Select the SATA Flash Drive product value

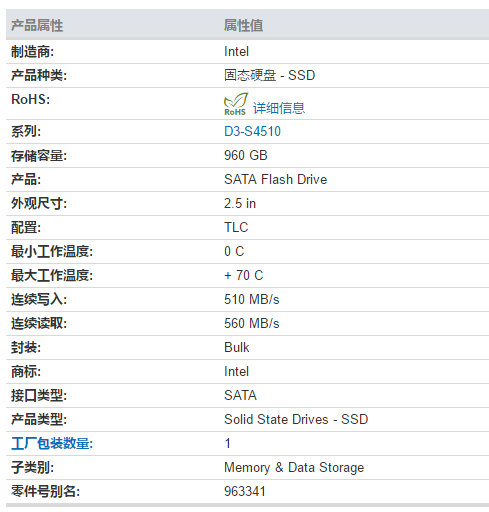(x=276, y=179)
